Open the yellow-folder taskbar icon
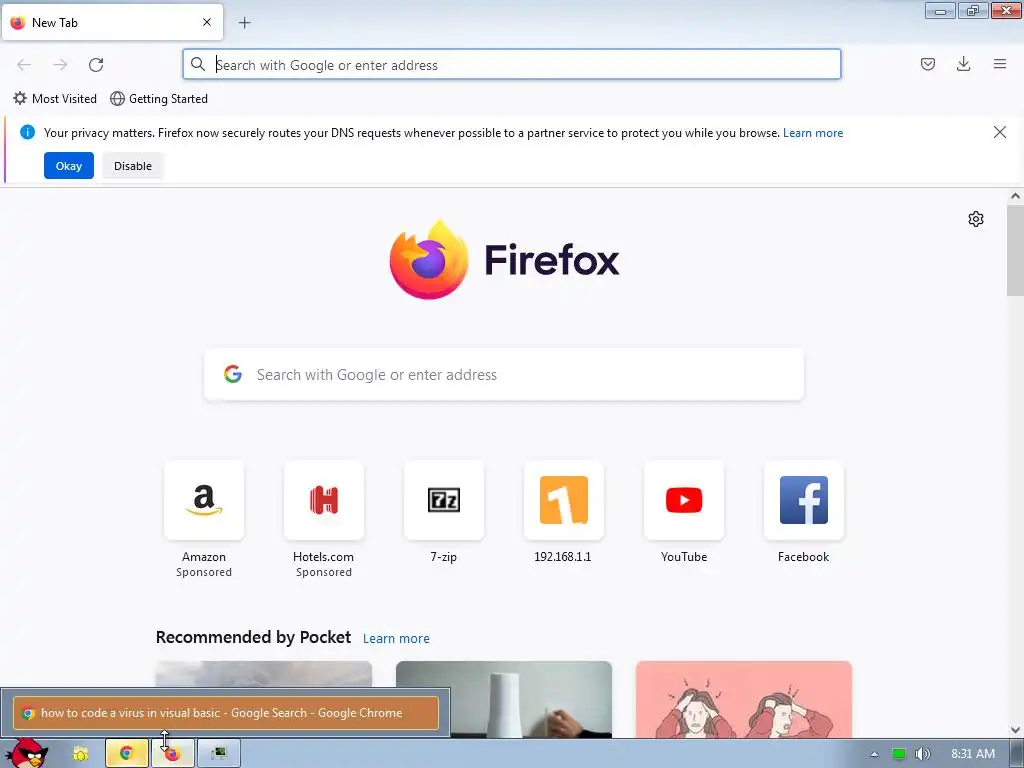The height and width of the screenshot is (768, 1024). pyautogui.click(x=80, y=754)
